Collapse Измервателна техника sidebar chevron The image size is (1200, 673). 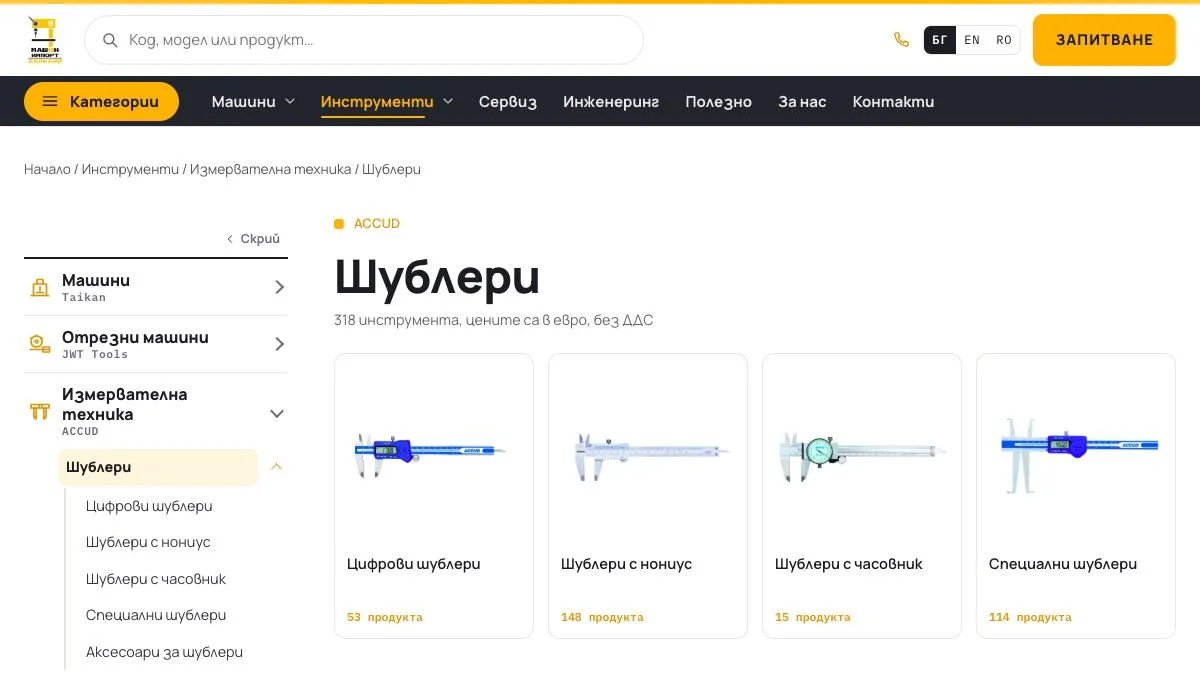pyautogui.click(x=278, y=413)
